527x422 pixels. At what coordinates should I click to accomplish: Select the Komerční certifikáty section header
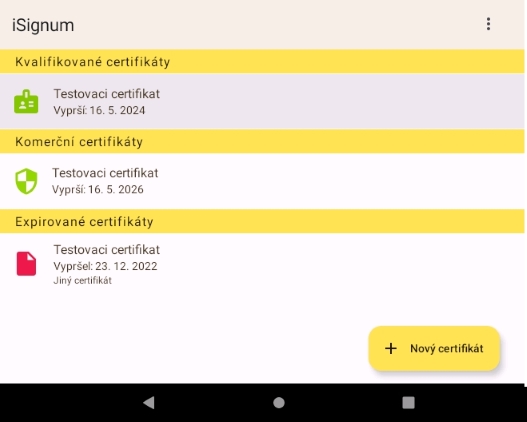[262, 141]
